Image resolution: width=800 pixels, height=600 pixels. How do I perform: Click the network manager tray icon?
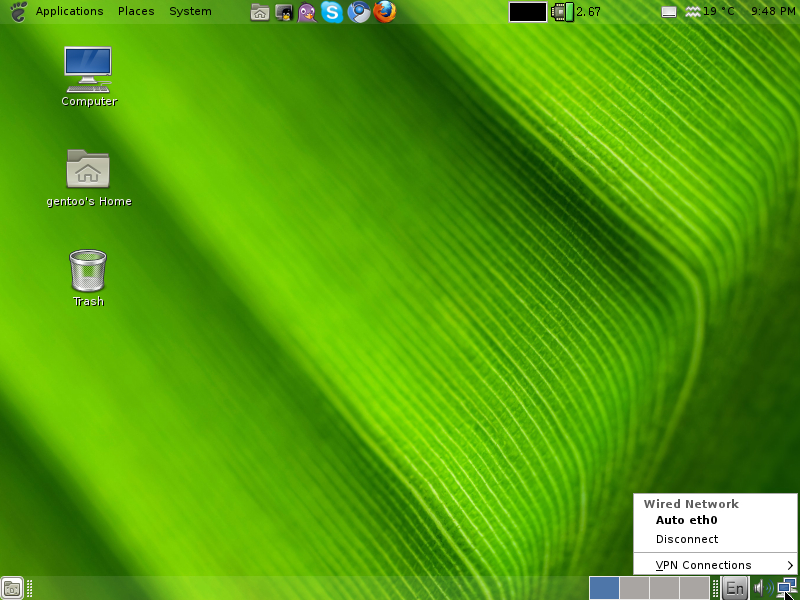coord(786,588)
